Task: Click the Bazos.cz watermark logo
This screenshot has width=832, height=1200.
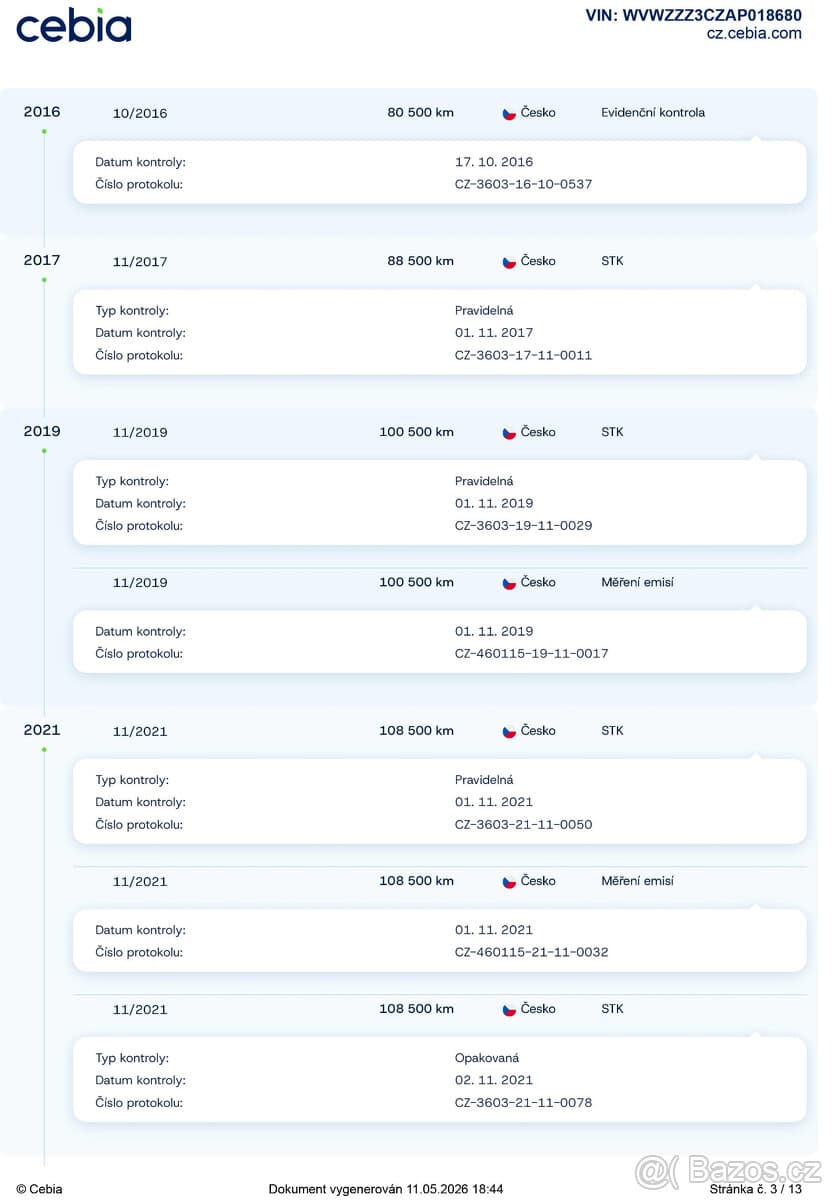Action: [x=728, y=1171]
